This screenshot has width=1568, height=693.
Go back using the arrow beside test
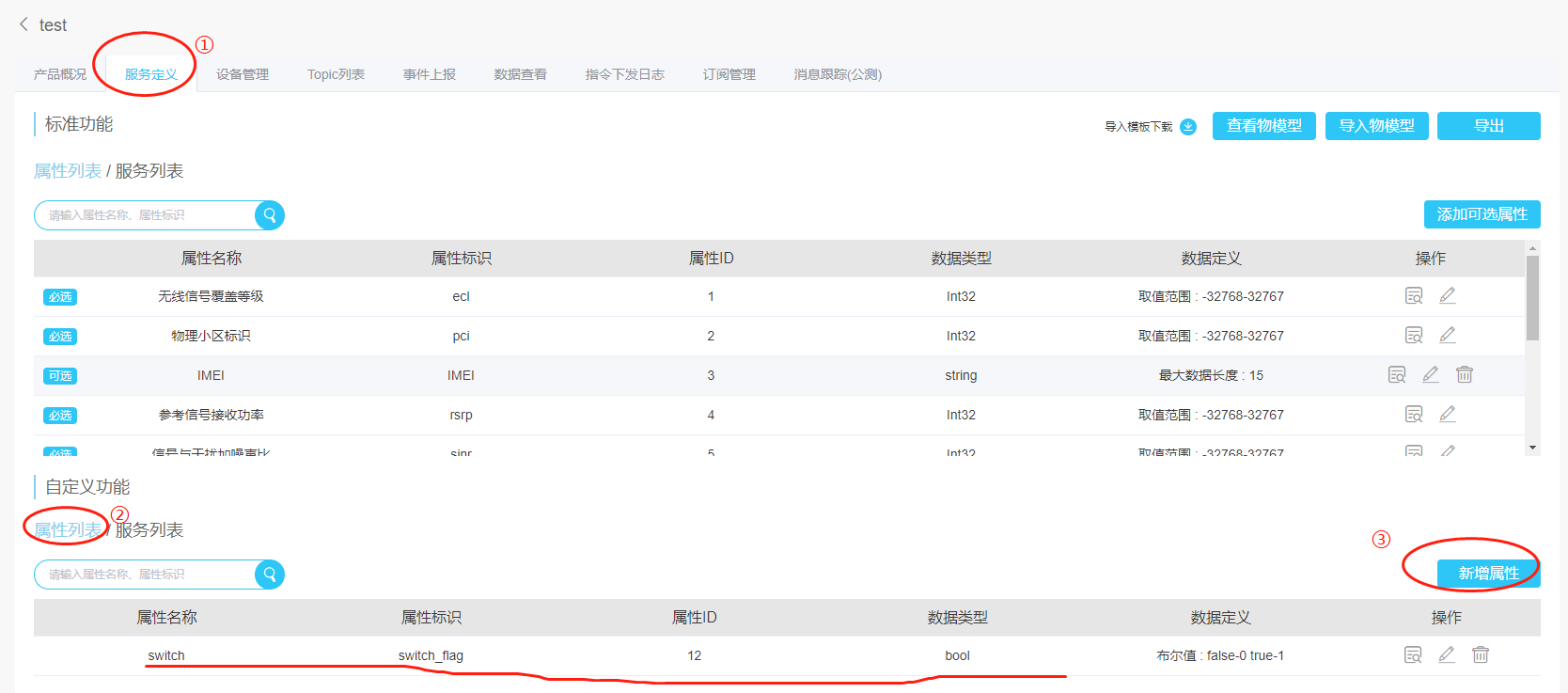tap(24, 24)
